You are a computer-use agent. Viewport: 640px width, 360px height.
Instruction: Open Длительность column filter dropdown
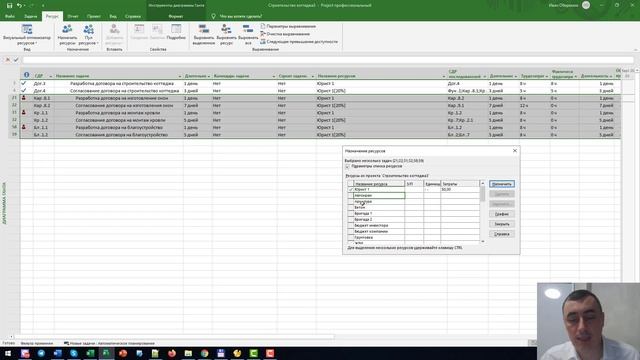pos(209,76)
